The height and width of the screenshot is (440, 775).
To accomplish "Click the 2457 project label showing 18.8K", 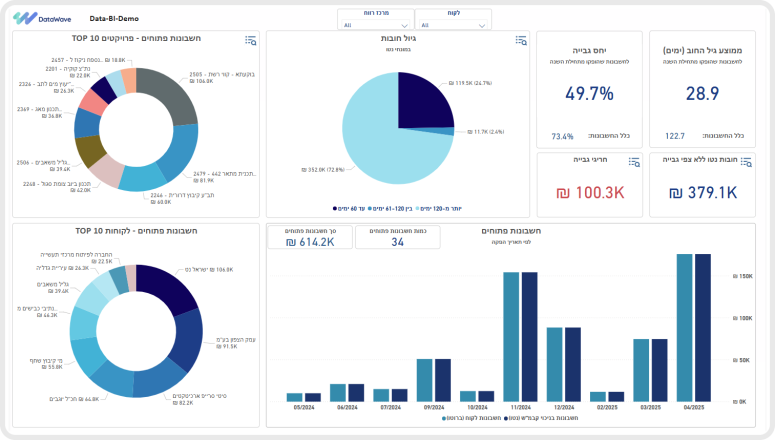I will (88, 60).
